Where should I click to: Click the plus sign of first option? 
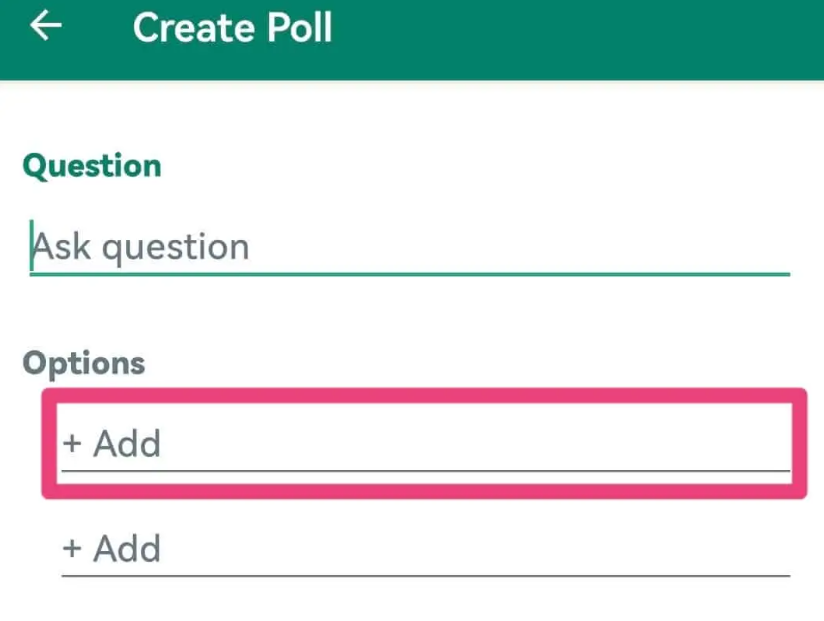click(x=72, y=444)
